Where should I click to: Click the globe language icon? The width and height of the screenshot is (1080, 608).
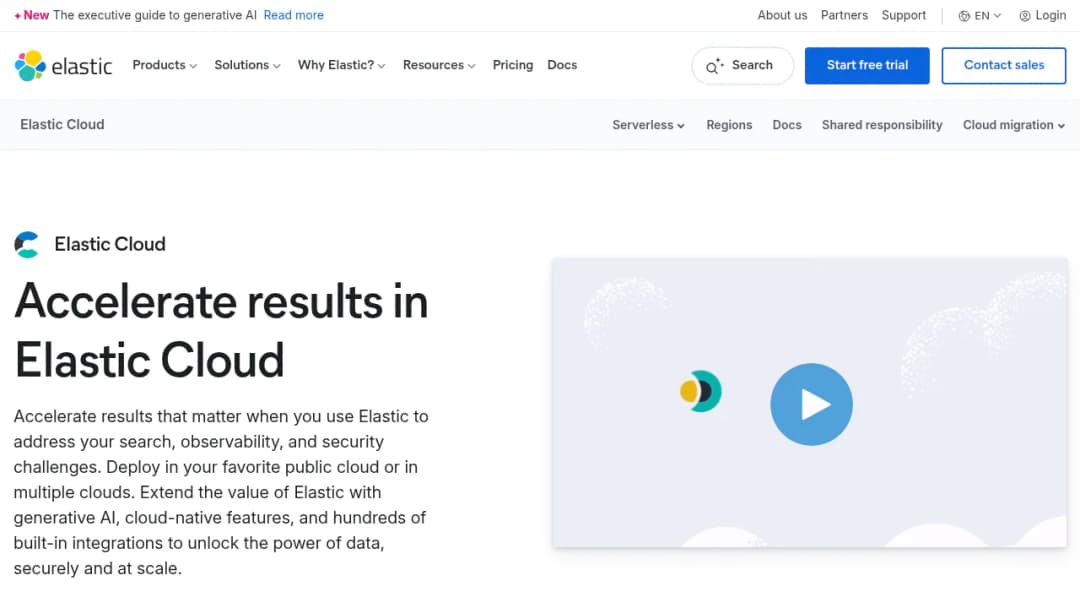pyautogui.click(x=964, y=16)
